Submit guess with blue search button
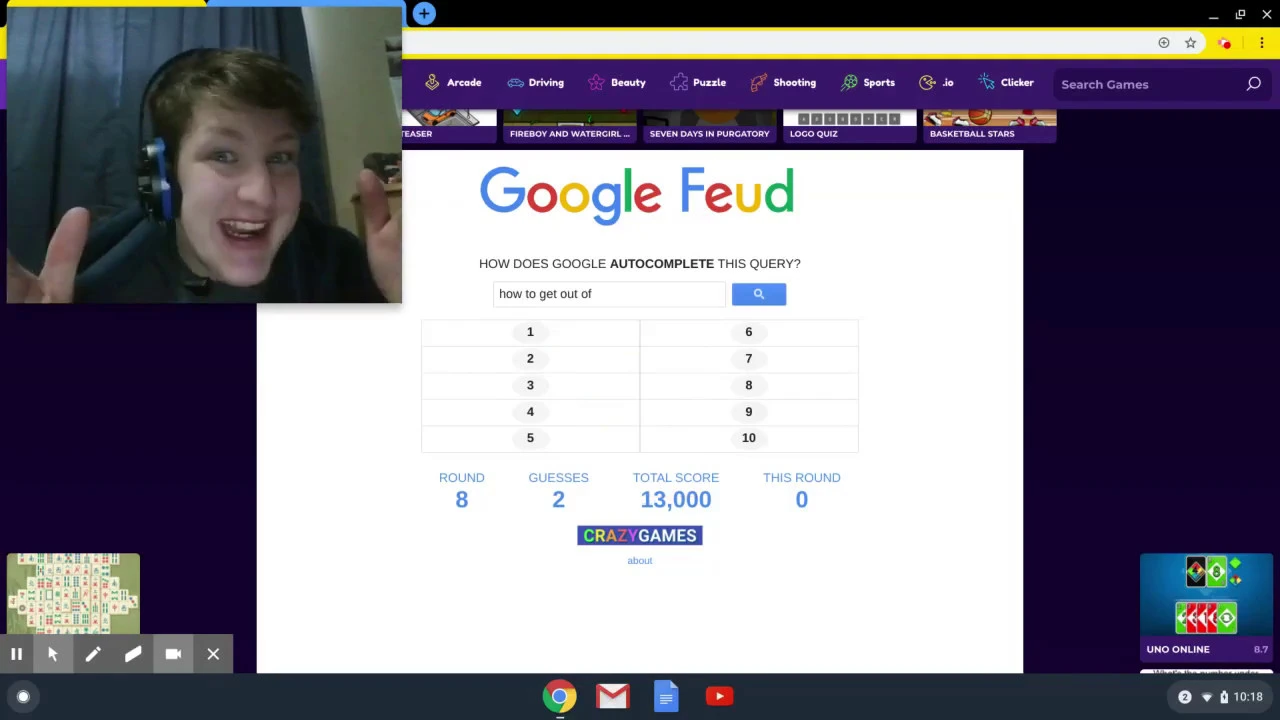 758,294
